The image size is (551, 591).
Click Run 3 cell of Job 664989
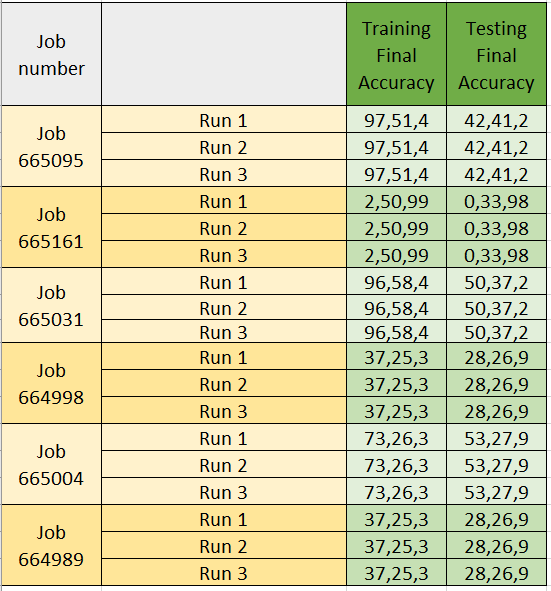[x=224, y=572]
